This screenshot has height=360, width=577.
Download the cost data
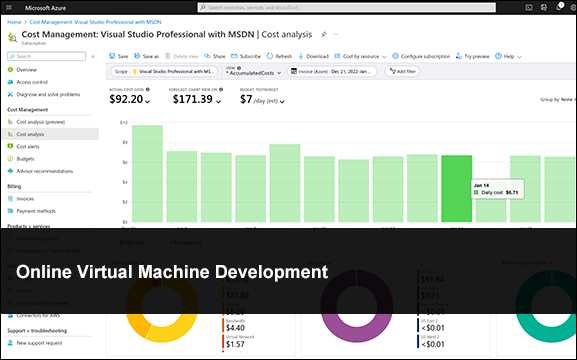pyautogui.click(x=313, y=56)
